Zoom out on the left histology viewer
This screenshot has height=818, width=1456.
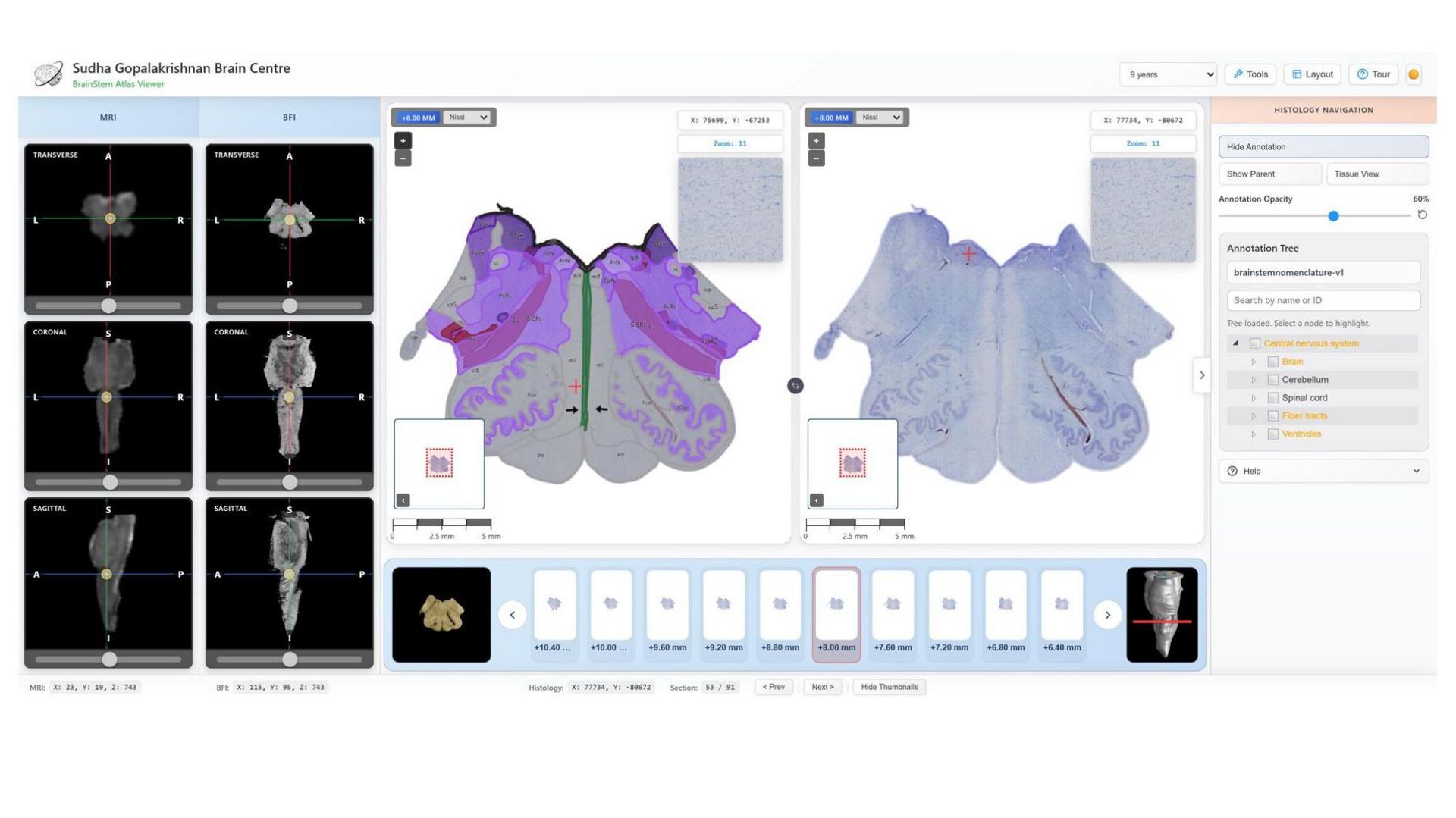(x=403, y=158)
